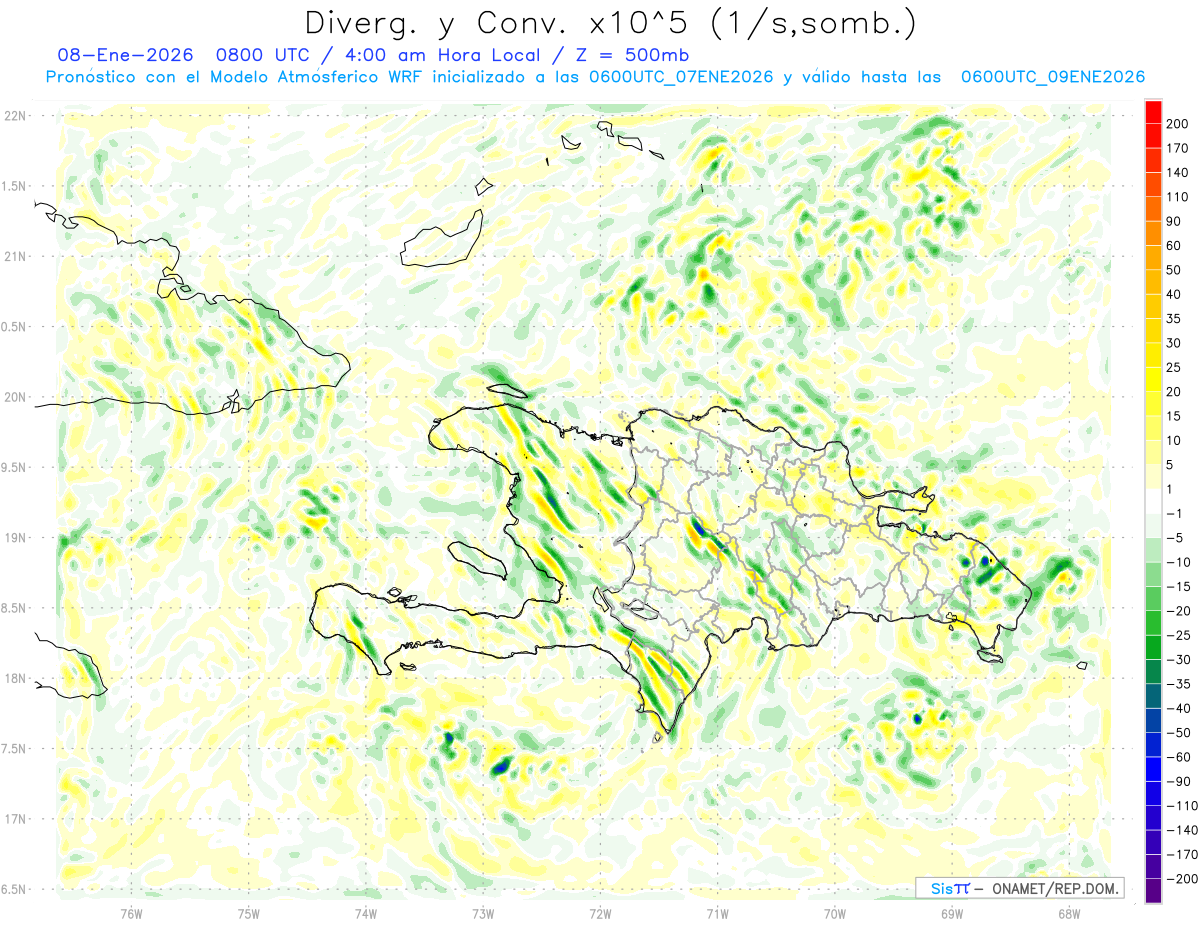Click the '76W' longitude label
Viewport: 1200px width, 927px height.
(x=131, y=914)
